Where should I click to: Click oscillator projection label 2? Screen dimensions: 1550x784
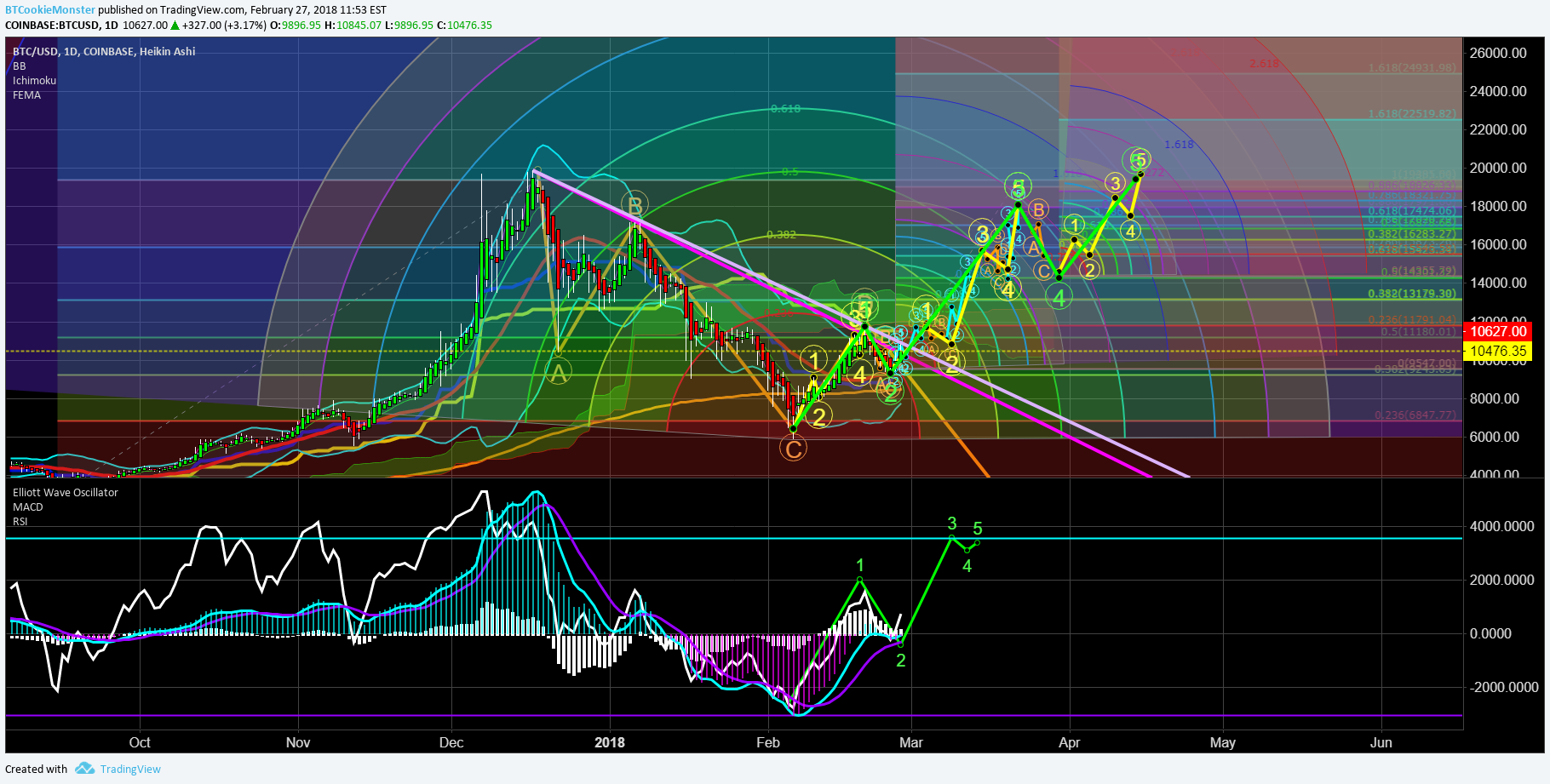coord(901,661)
